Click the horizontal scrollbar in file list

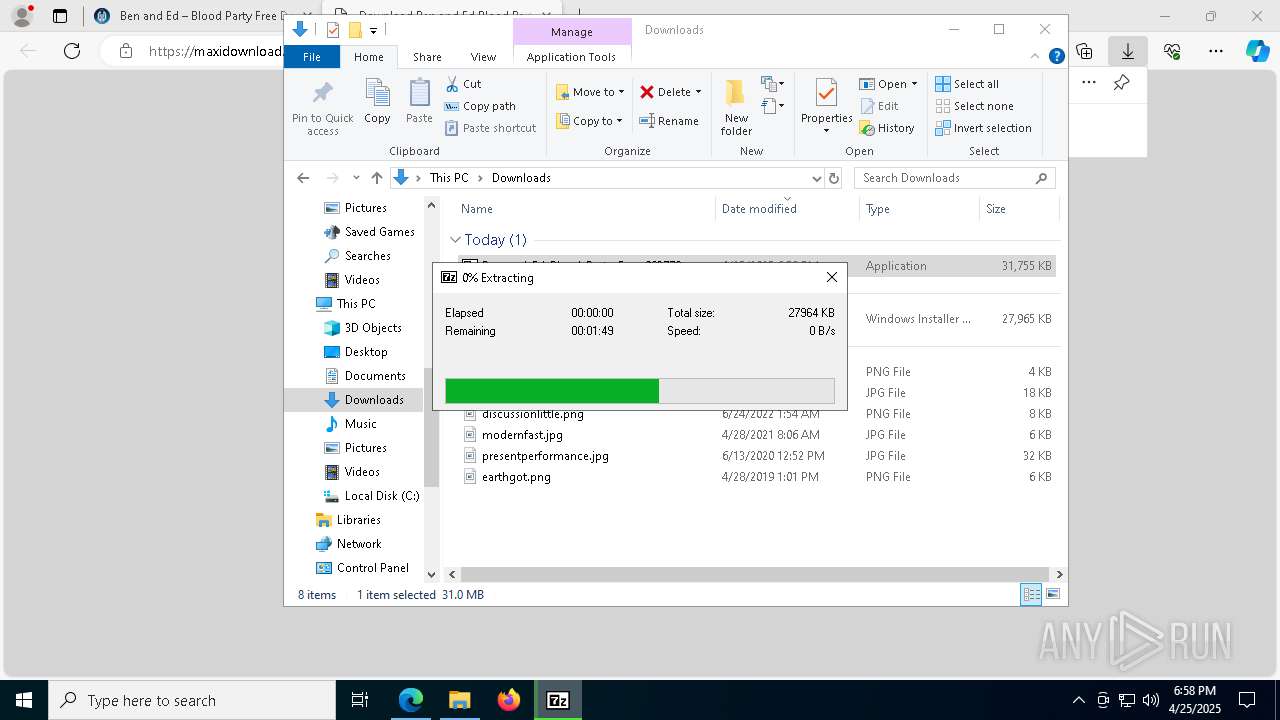point(755,574)
